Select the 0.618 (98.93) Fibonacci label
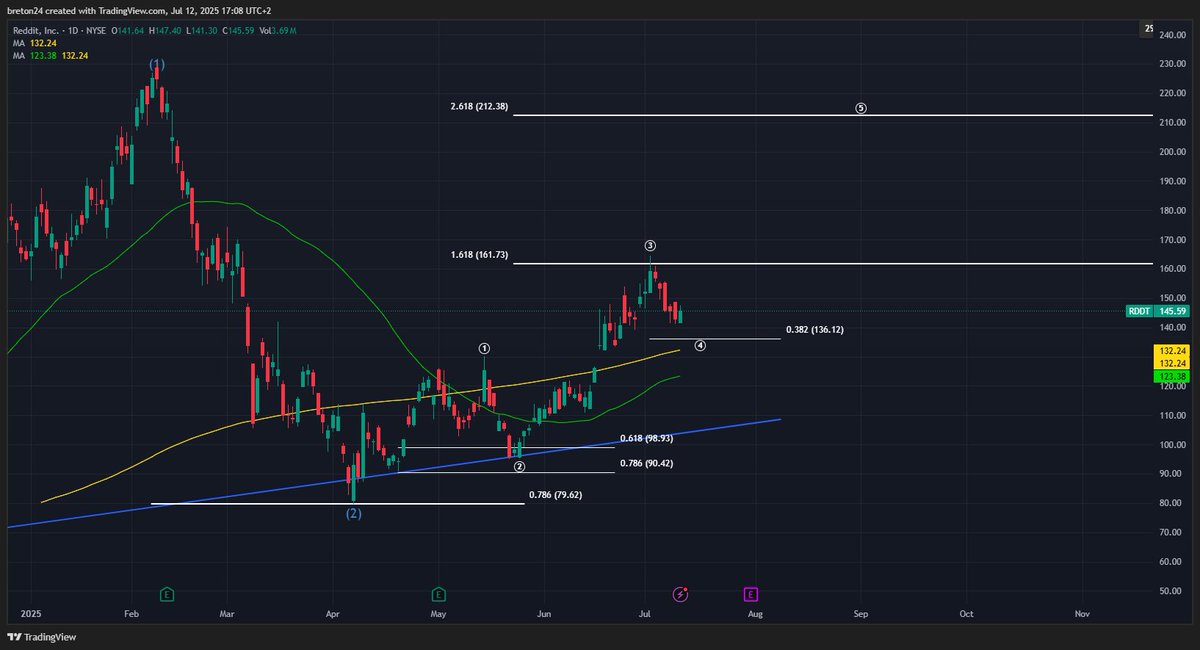The height and width of the screenshot is (650, 1200). click(x=646, y=438)
